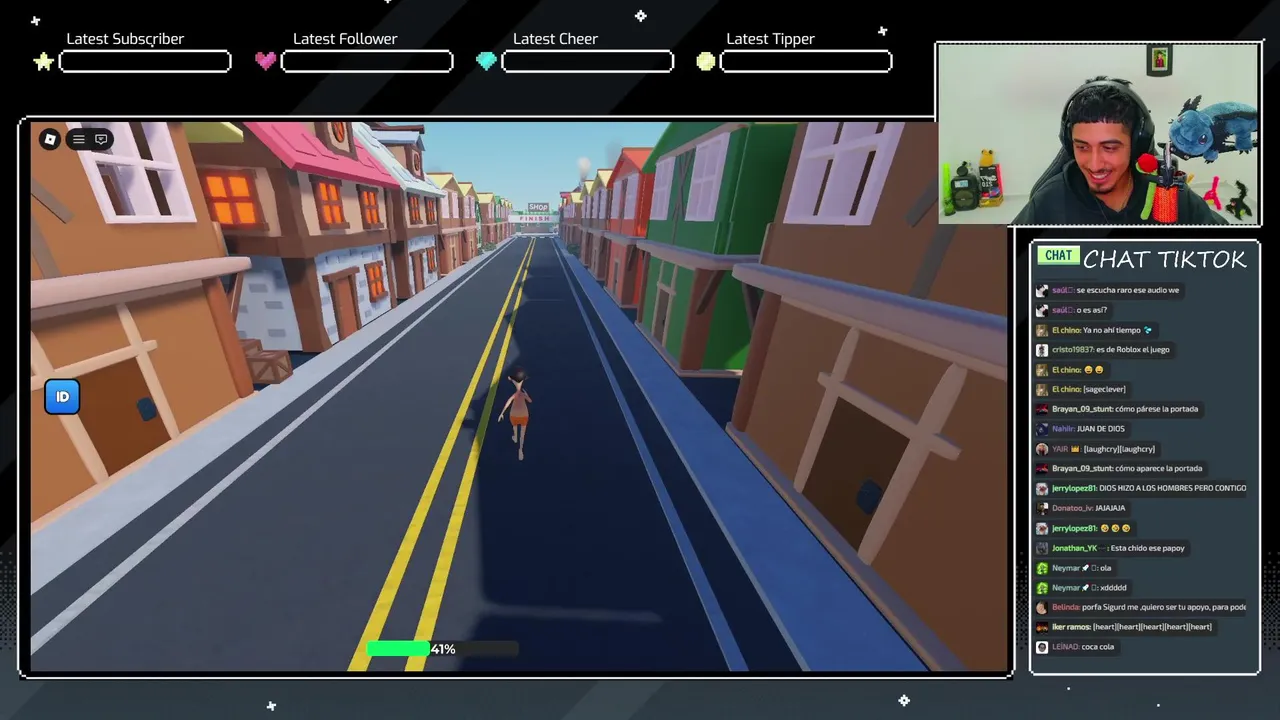Click the Latest Subscriber name box

tap(145, 62)
